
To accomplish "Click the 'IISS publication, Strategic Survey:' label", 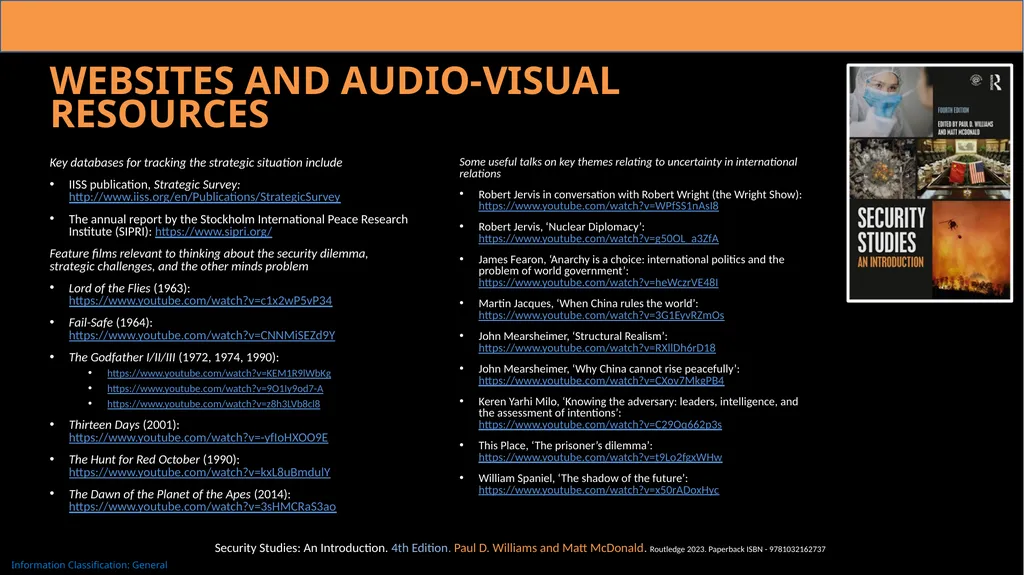I will [x=154, y=185].
